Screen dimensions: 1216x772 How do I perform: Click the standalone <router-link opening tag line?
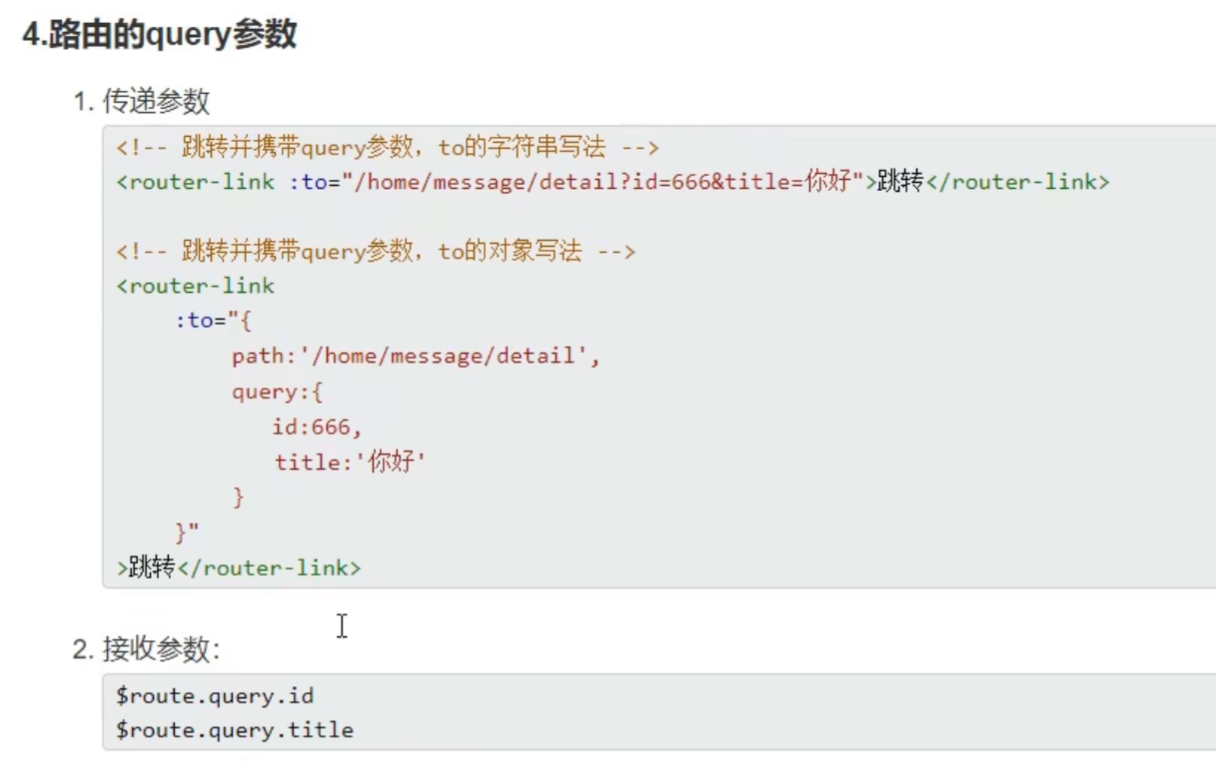(x=195, y=286)
